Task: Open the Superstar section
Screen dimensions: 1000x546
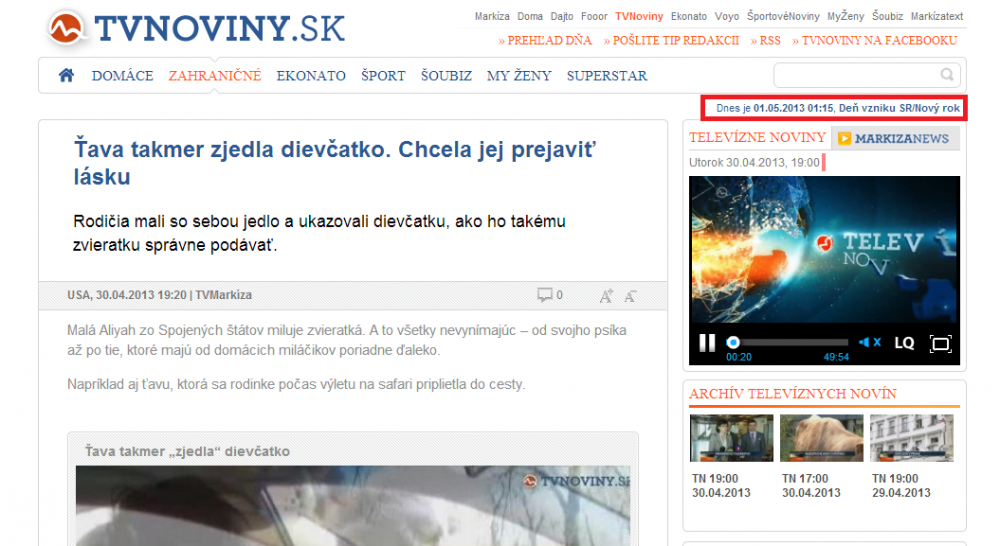Action: point(607,76)
